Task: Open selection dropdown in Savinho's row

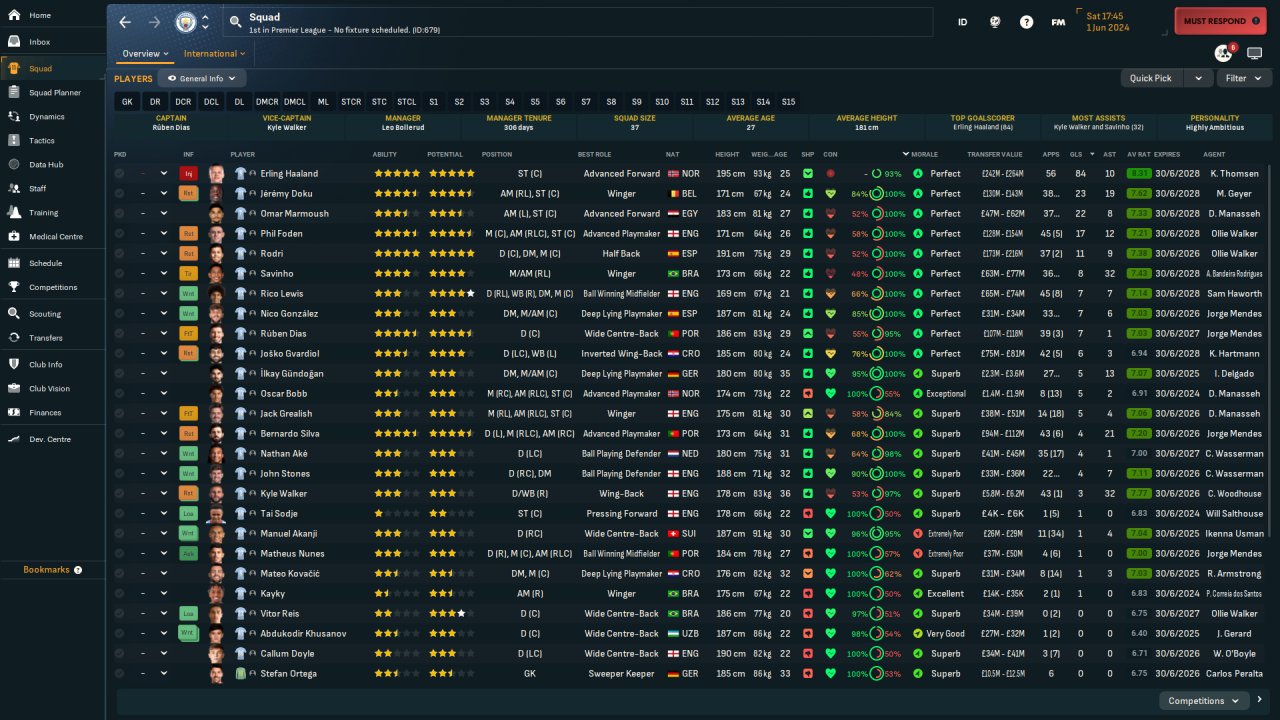Action: coord(164,273)
